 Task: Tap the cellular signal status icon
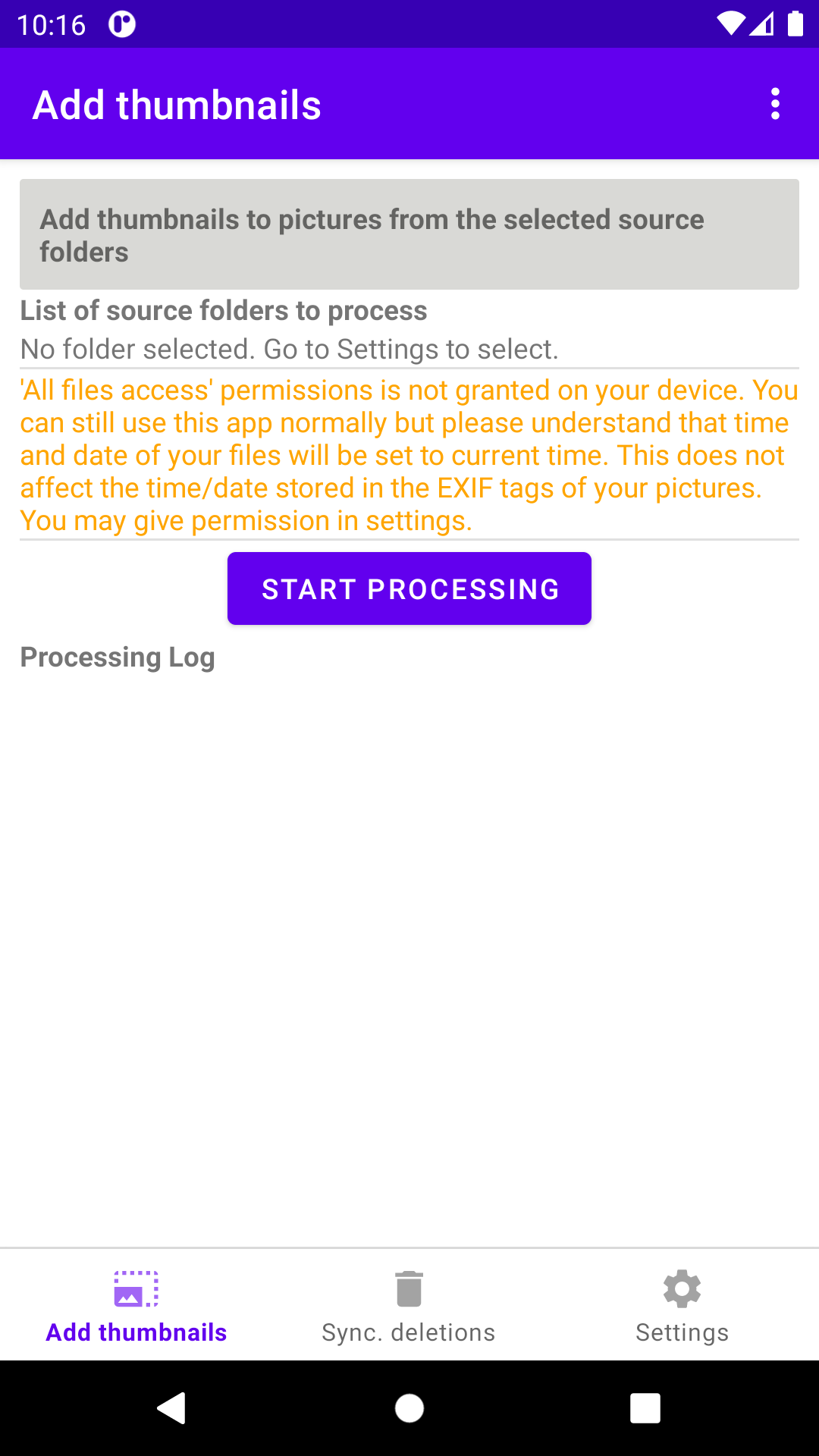pos(761,24)
